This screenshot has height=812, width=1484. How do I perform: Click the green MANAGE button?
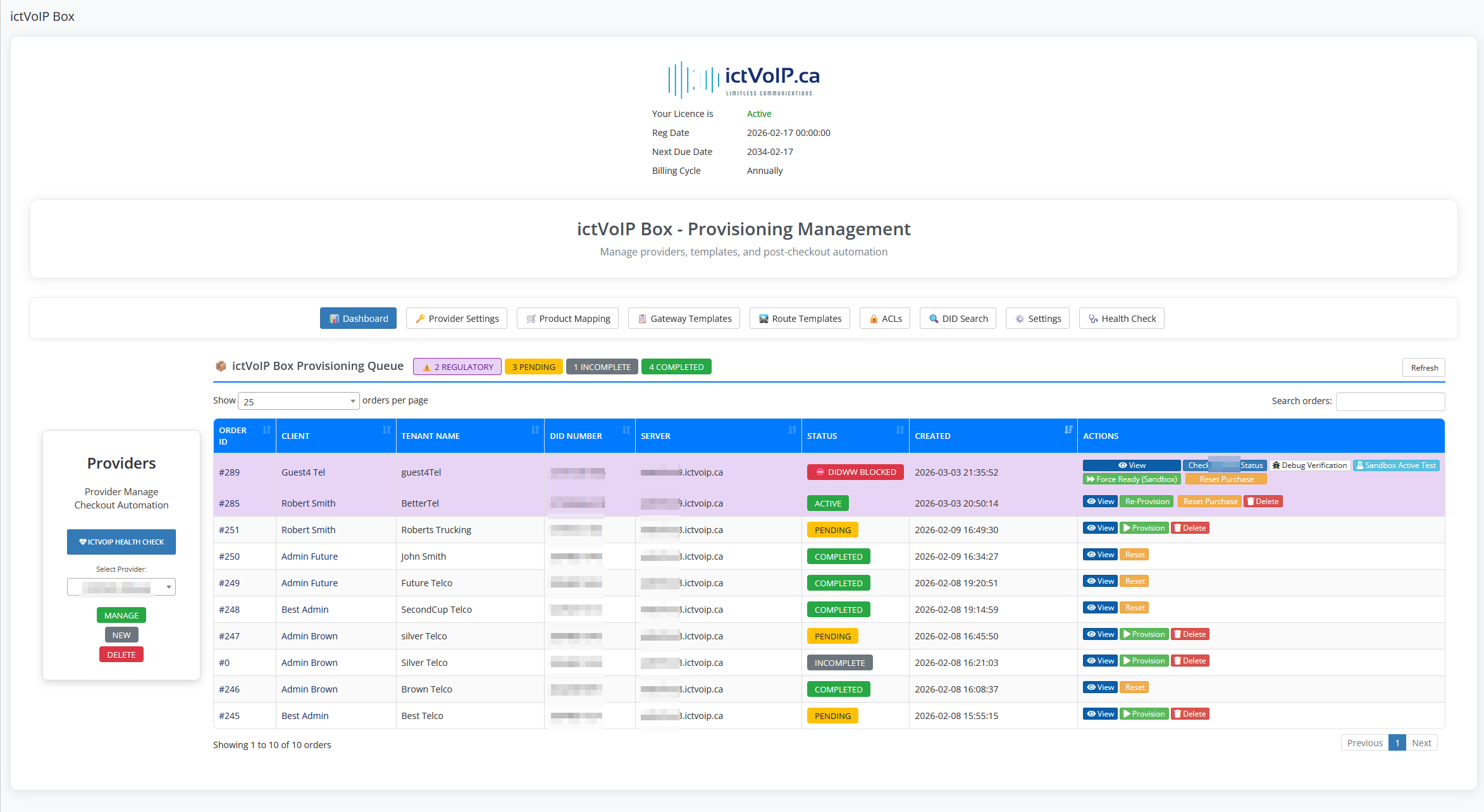click(121, 615)
